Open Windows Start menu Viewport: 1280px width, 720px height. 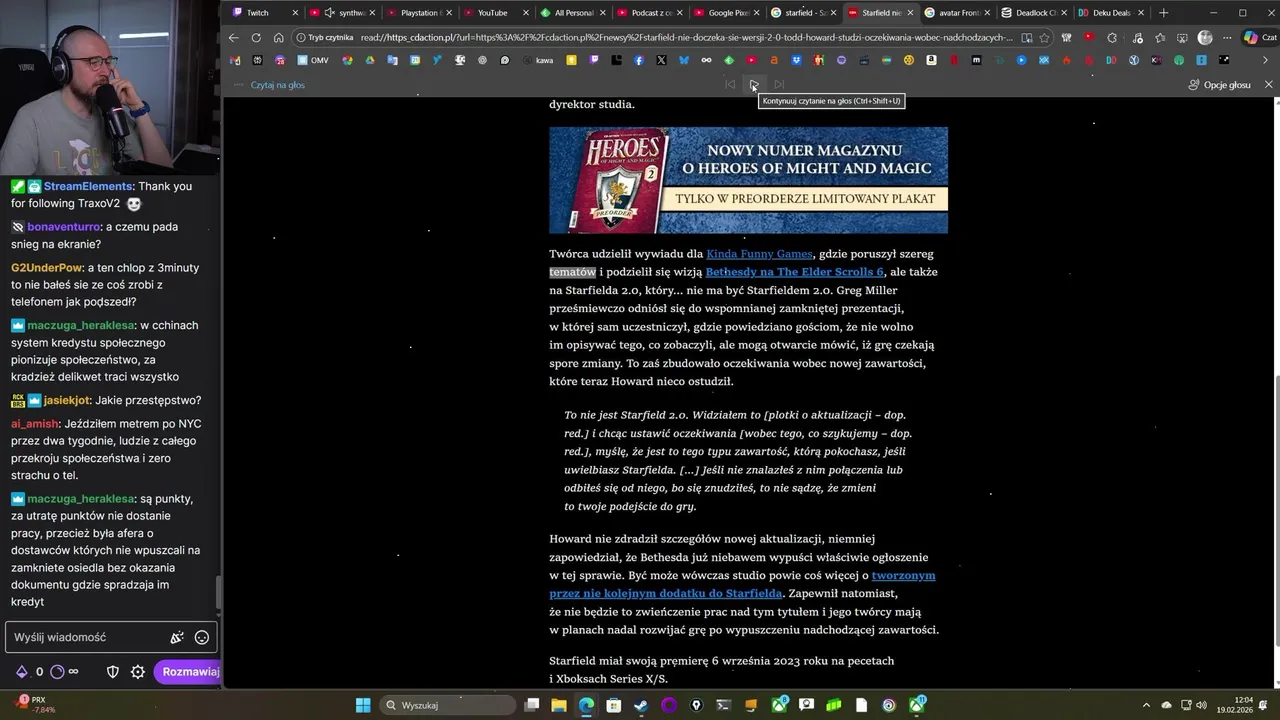pyautogui.click(x=363, y=705)
